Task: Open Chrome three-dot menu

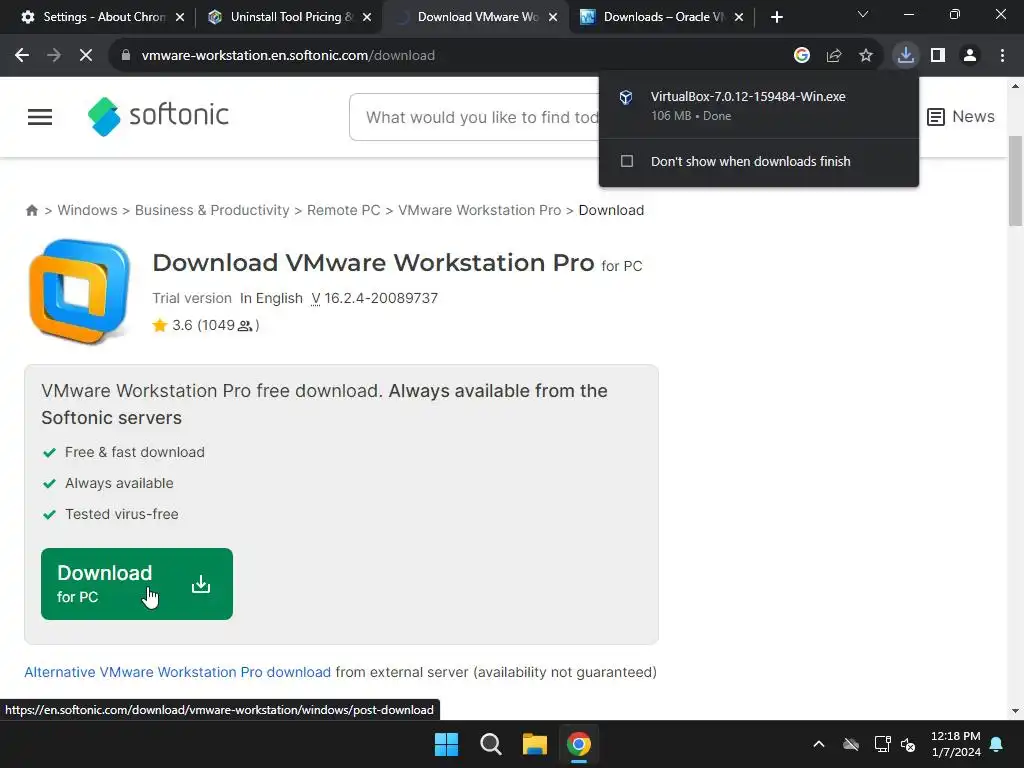Action: click(1002, 56)
